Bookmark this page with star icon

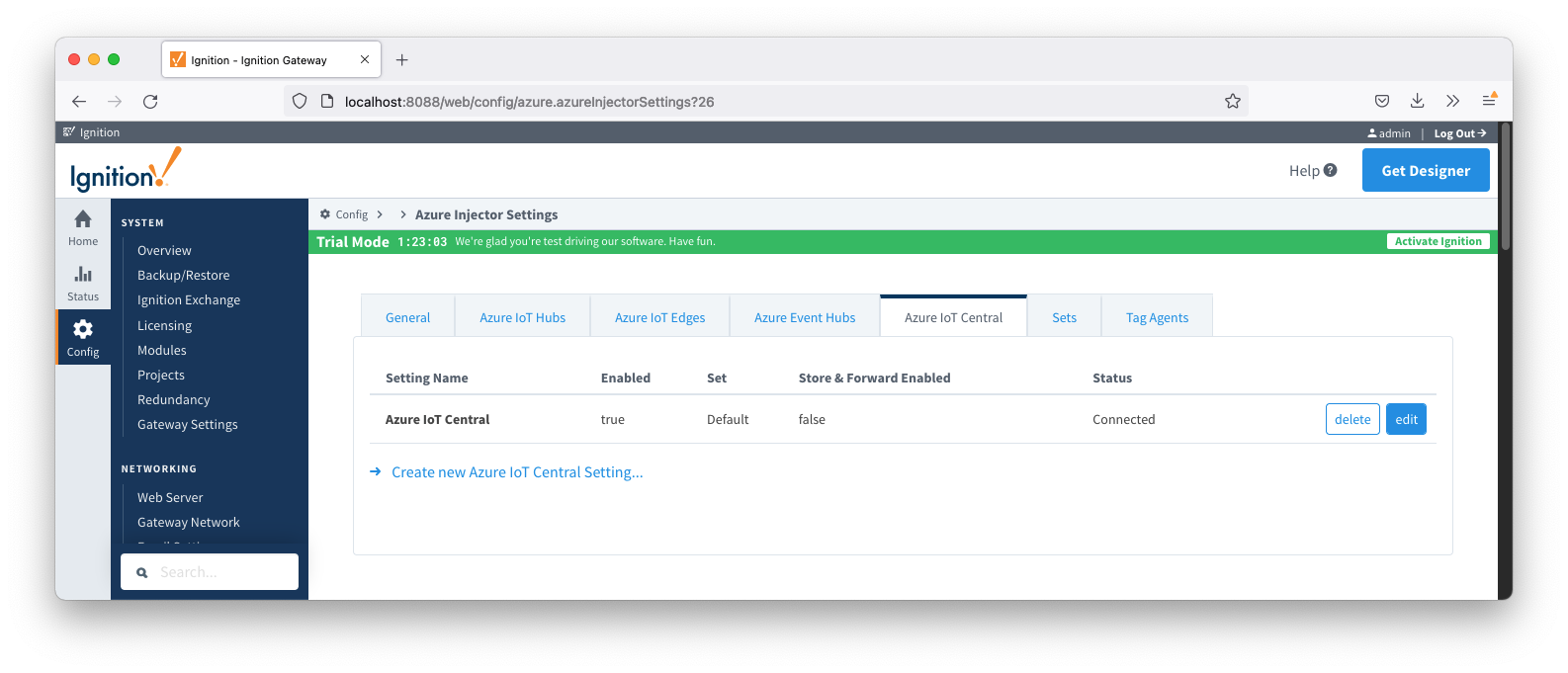(x=1232, y=101)
